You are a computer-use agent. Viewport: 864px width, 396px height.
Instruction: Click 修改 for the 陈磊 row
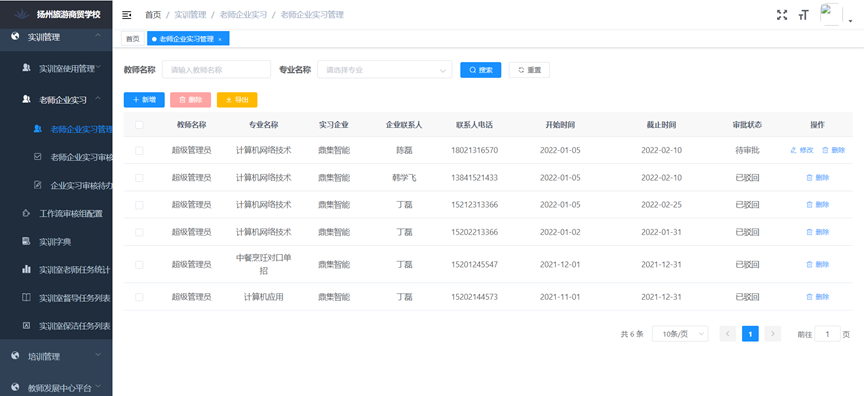802,150
